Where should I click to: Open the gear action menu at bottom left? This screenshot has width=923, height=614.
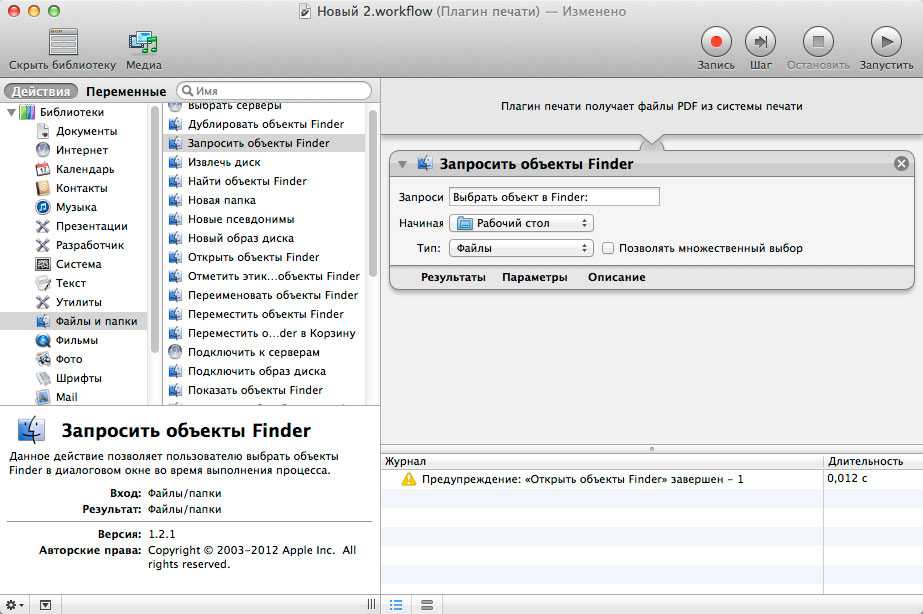pyautogui.click(x=16, y=605)
